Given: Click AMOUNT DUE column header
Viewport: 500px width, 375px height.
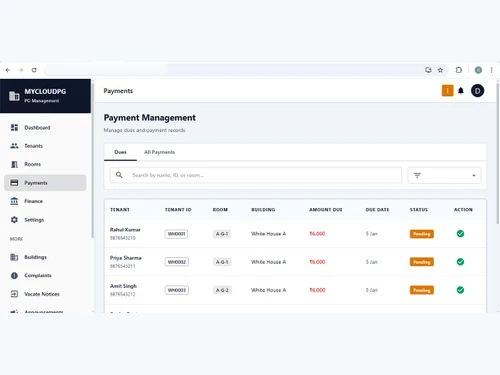Looking at the screenshot, I should point(326,210).
